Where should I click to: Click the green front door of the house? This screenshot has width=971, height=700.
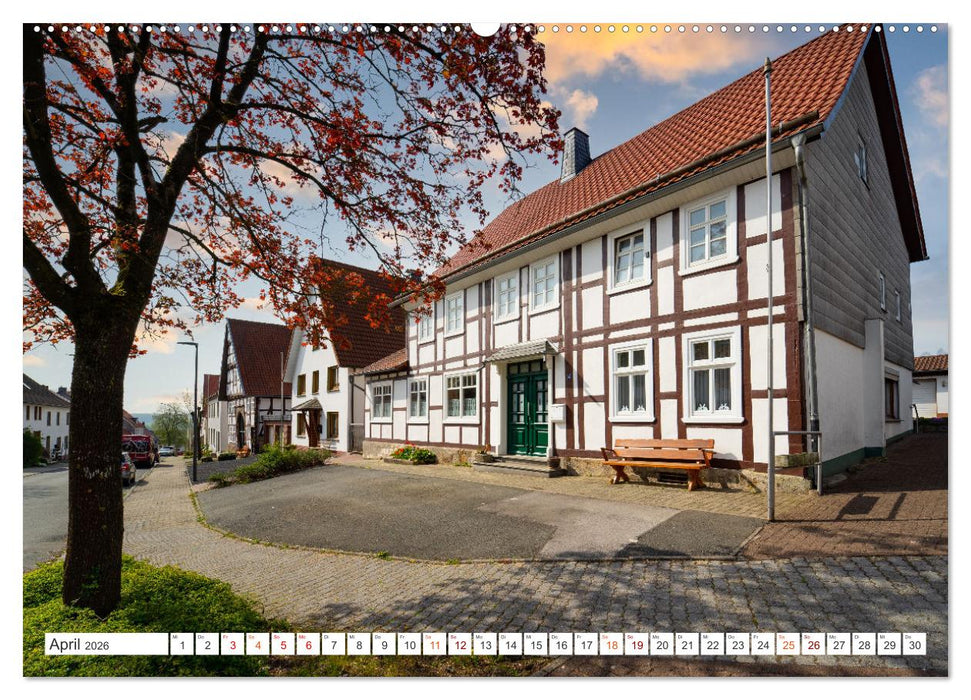click(x=527, y=409)
